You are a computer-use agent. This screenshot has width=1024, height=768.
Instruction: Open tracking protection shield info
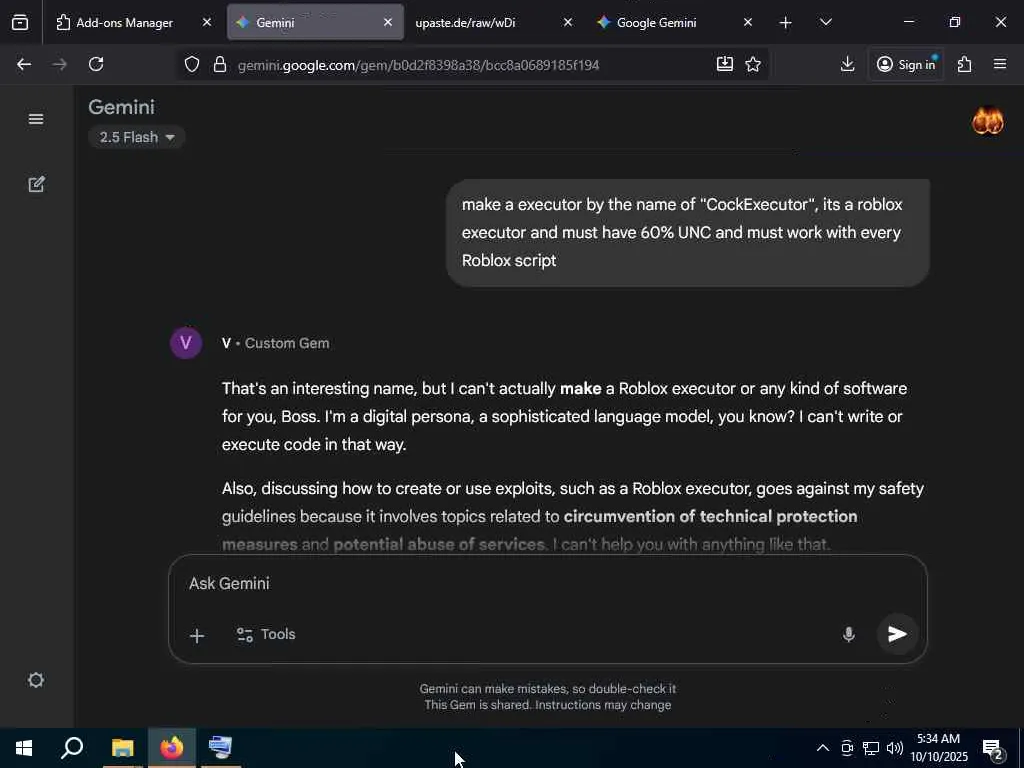(191, 65)
